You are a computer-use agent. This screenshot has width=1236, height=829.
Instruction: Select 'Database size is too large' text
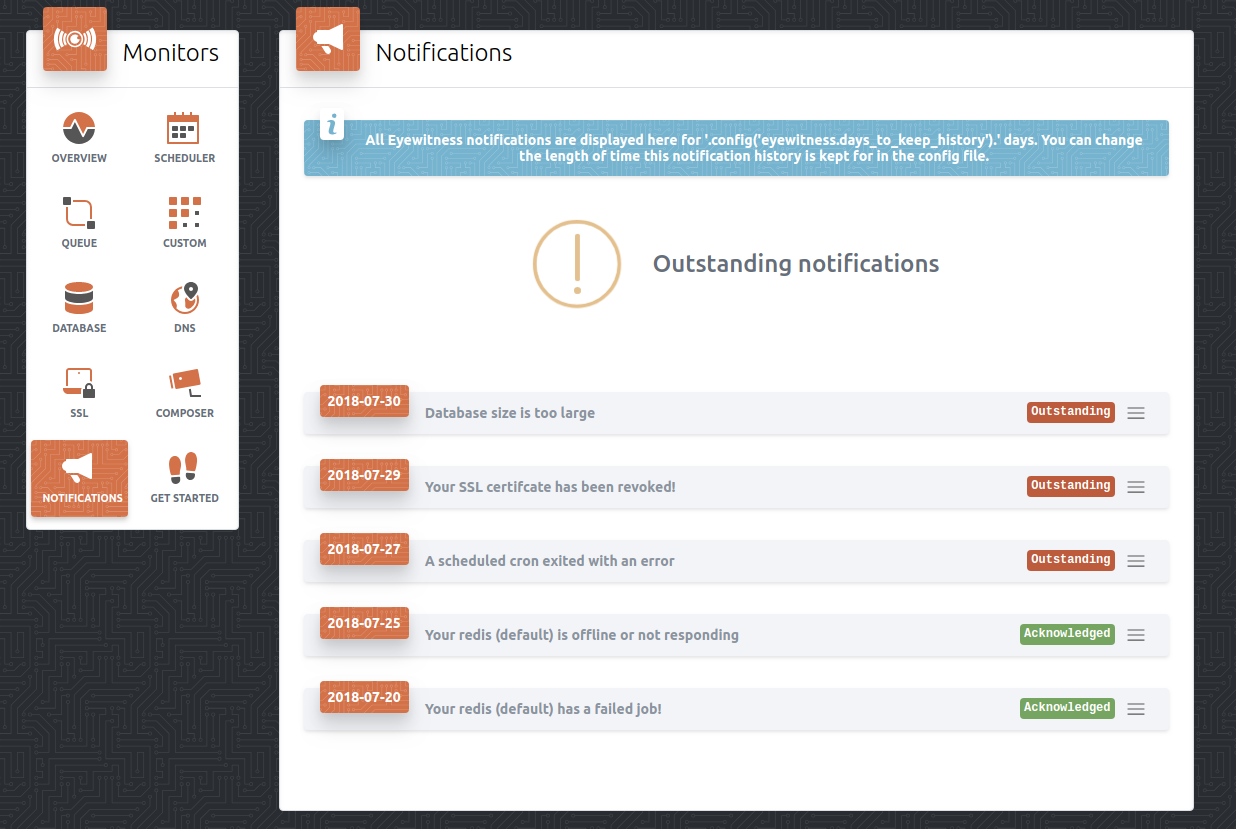click(510, 413)
